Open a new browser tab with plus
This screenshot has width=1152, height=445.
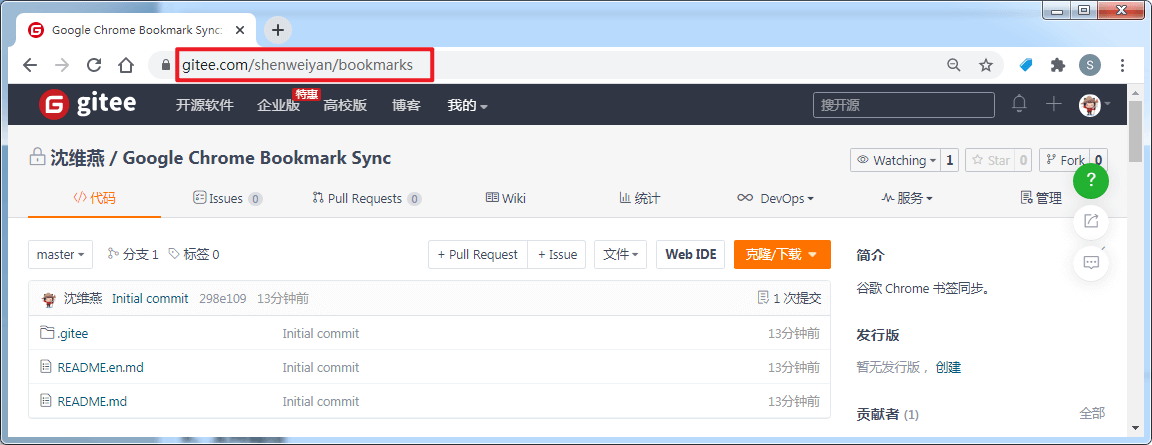tap(278, 30)
